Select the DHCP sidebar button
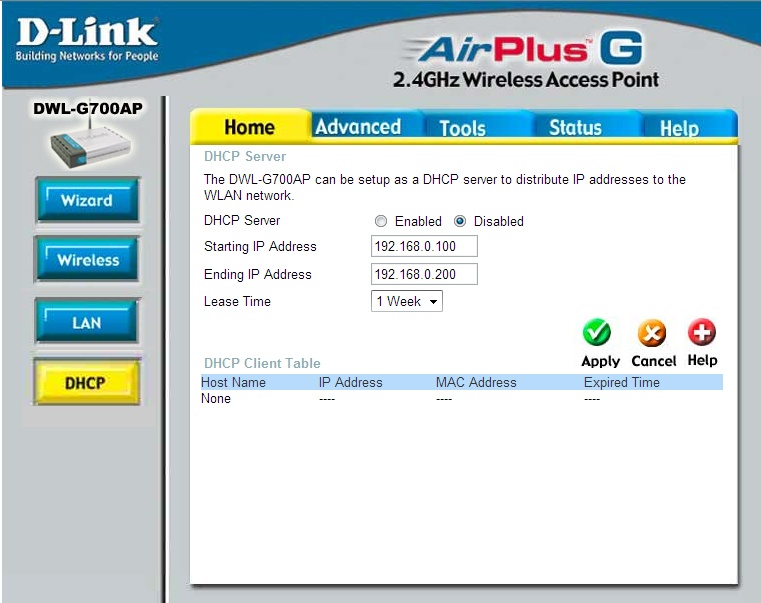 pyautogui.click(x=87, y=382)
